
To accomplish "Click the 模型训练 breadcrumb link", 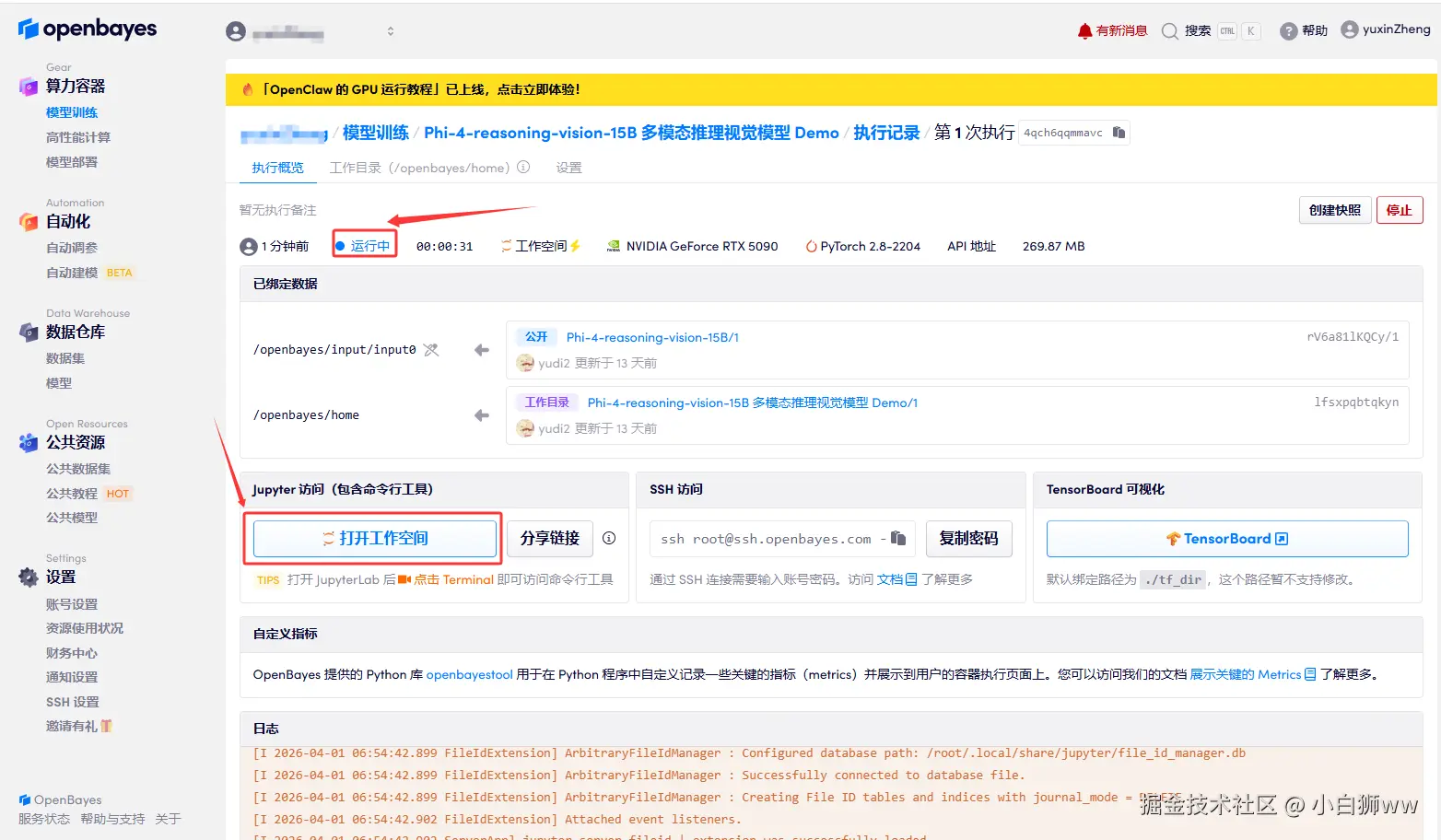I will pos(376,133).
